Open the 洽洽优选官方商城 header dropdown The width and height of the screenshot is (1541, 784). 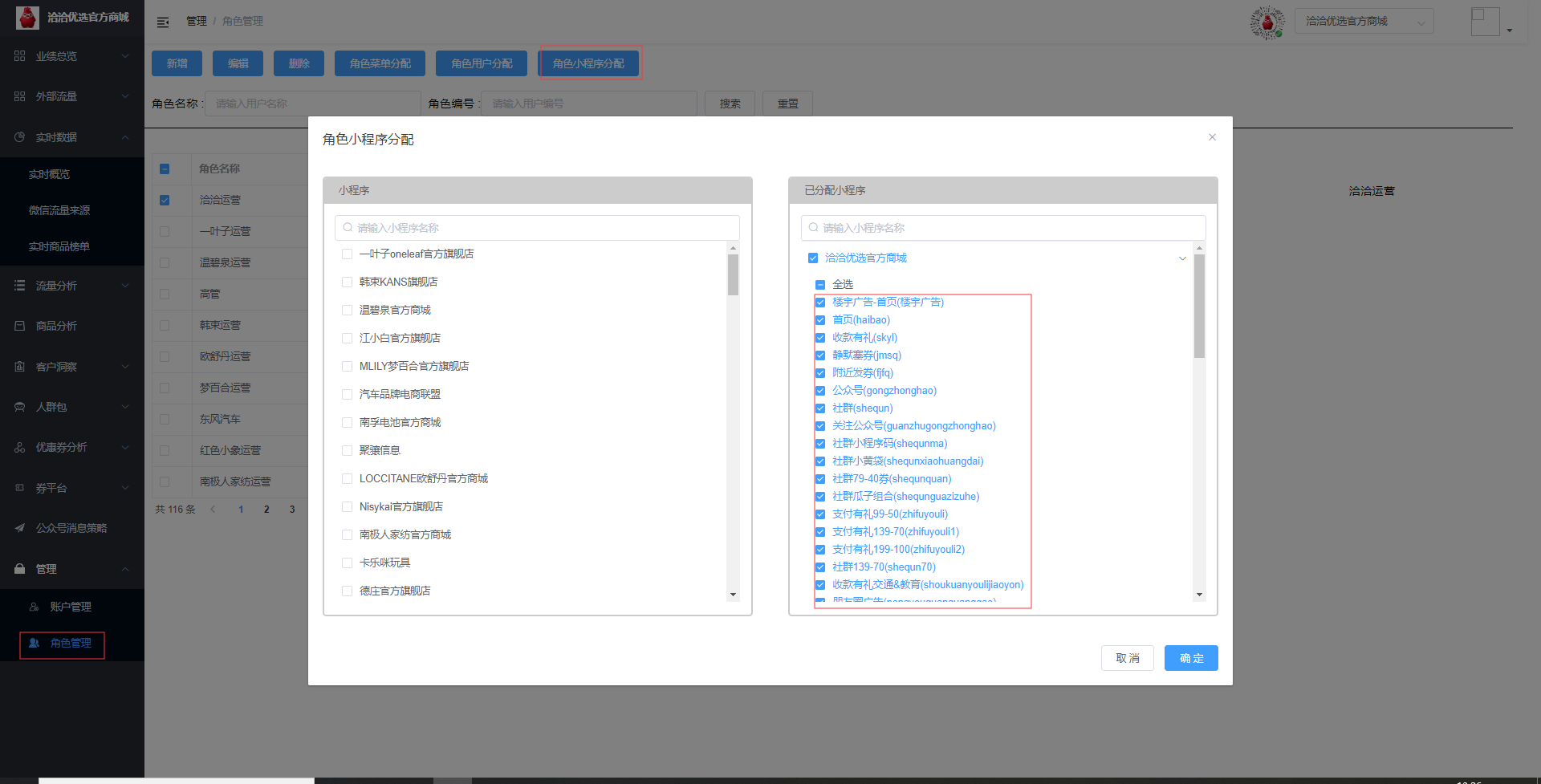coord(1364,22)
